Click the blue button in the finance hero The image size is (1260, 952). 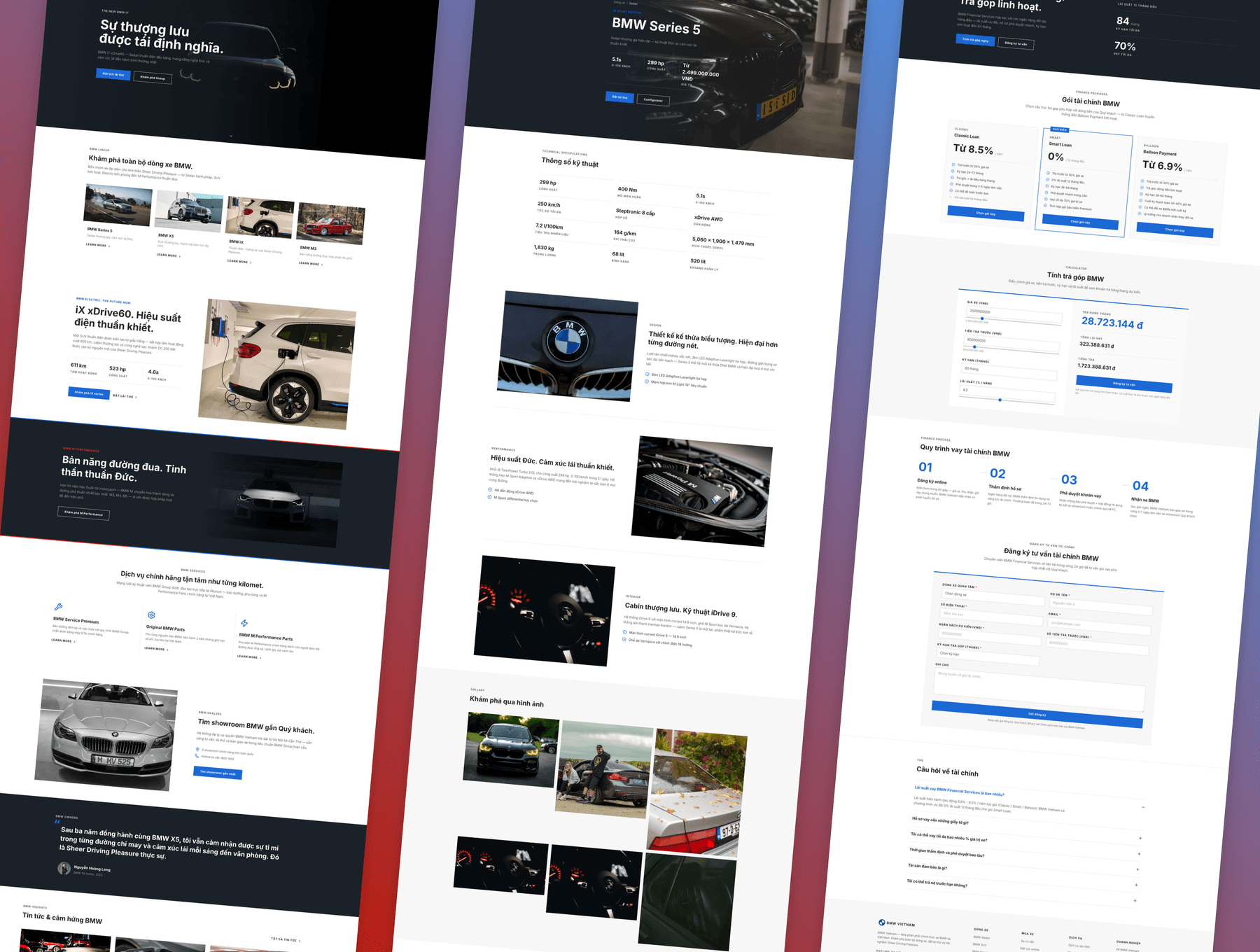(975, 40)
